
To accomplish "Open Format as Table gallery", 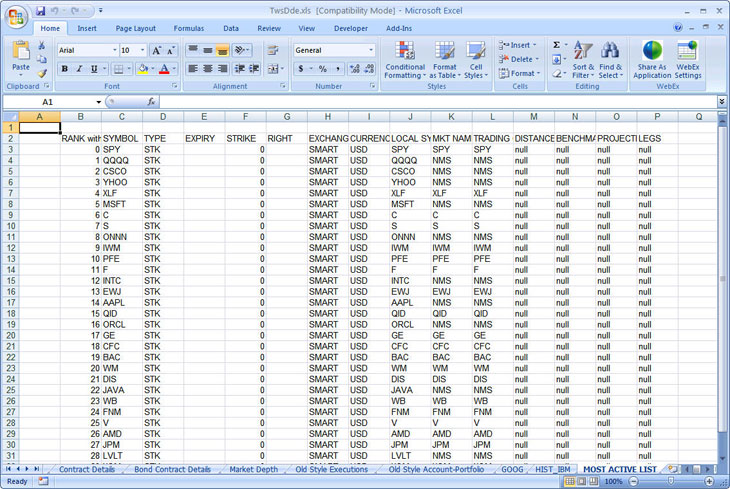I will coord(445,60).
